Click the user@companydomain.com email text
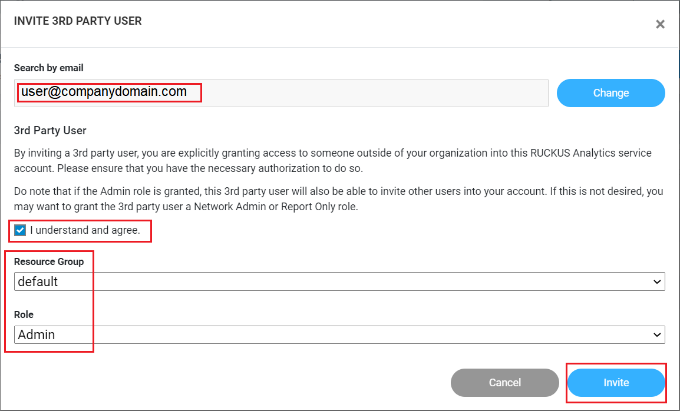 tap(104, 92)
